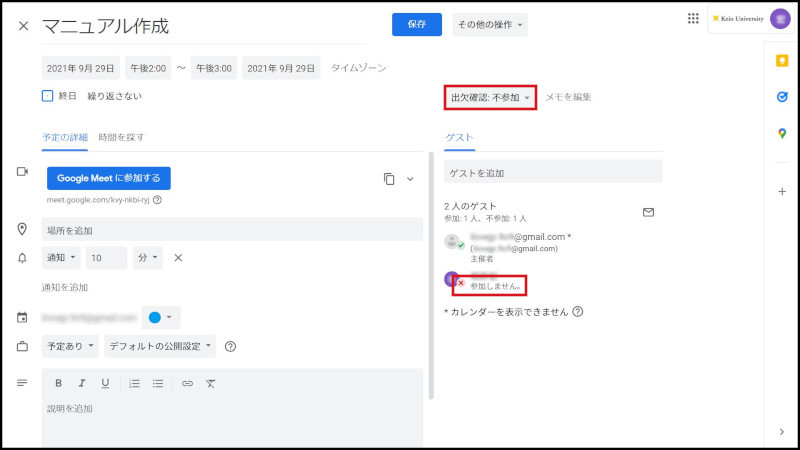
Task: Click the email guests envelope icon
Action: 648,212
